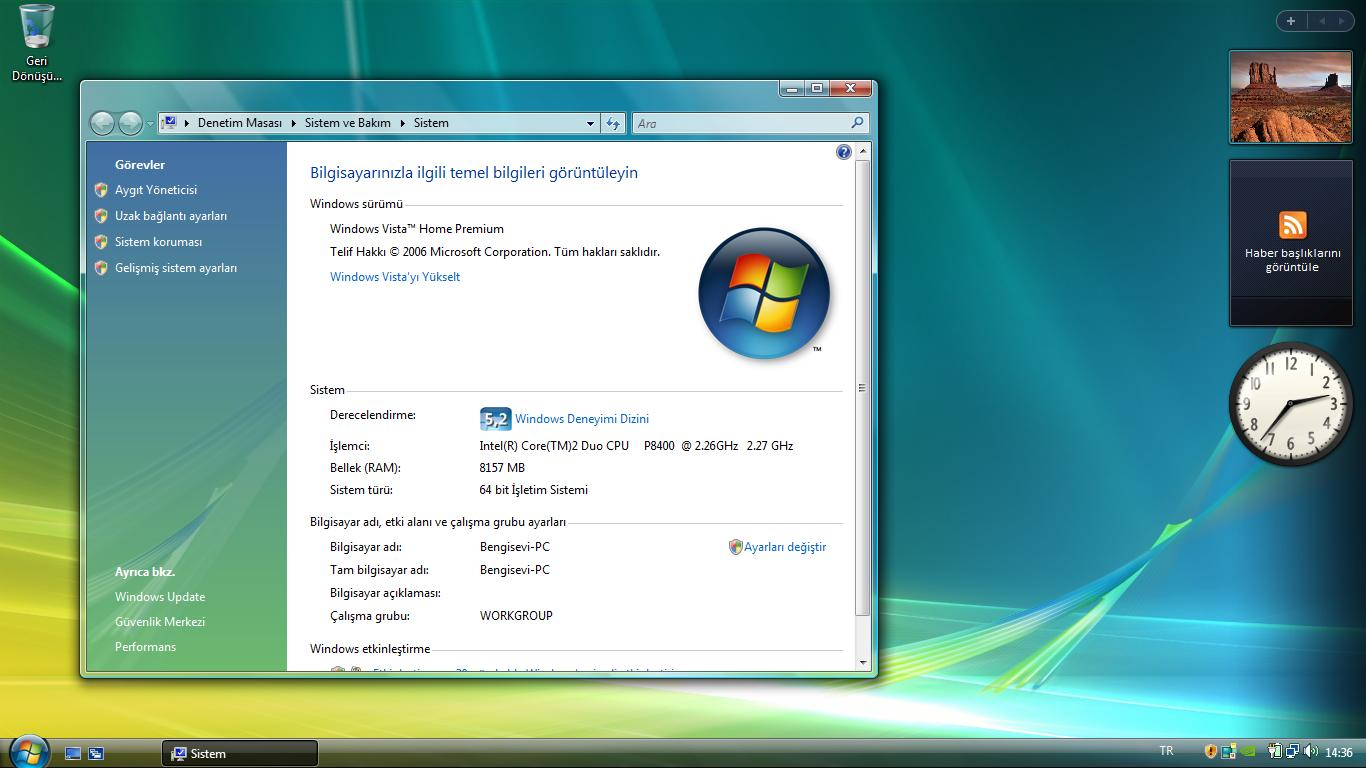Click the volume speaker tray icon
Image resolution: width=1366 pixels, height=768 pixels.
click(1310, 752)
